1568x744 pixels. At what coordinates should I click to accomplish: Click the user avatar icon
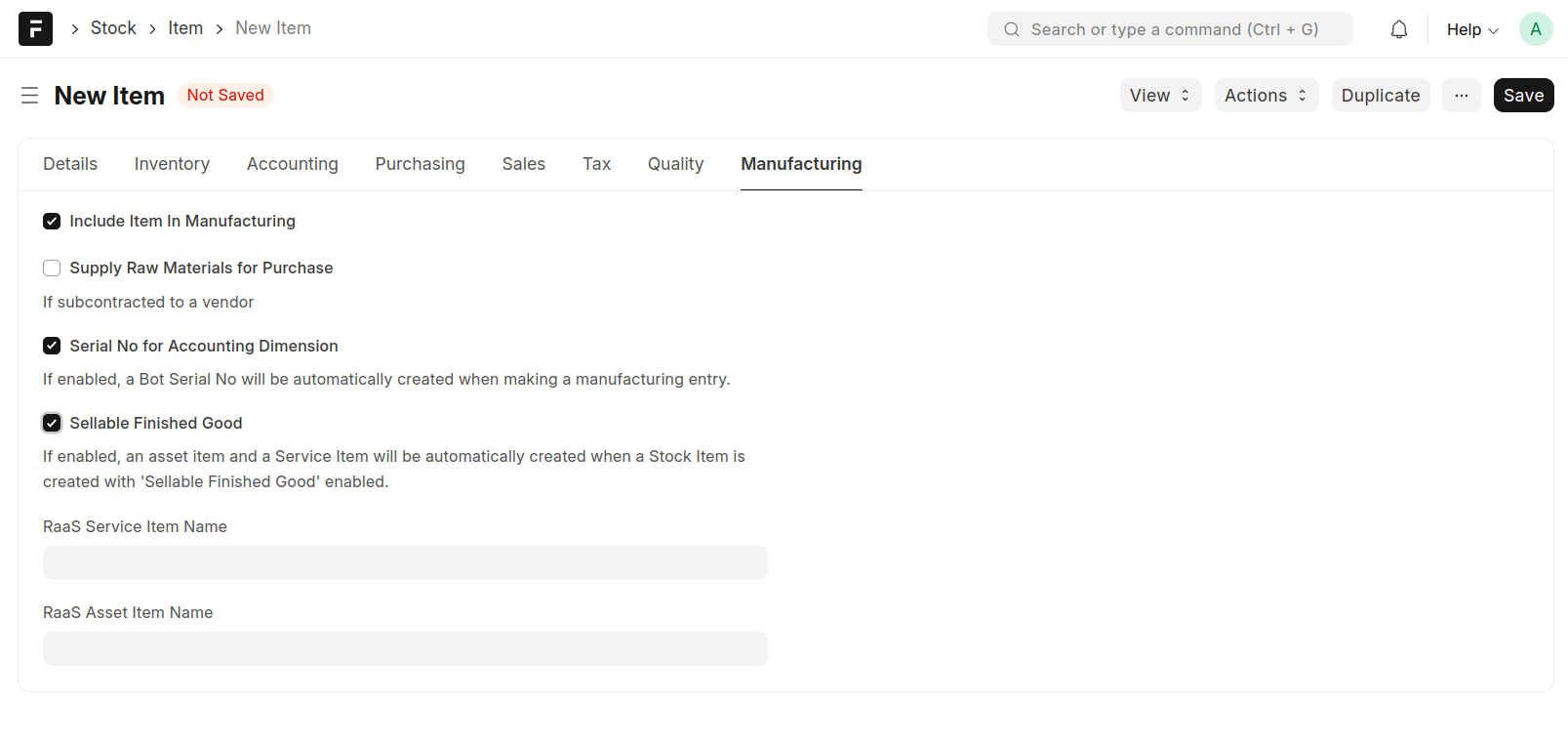pyautogui.click(x=1535, y=29)
